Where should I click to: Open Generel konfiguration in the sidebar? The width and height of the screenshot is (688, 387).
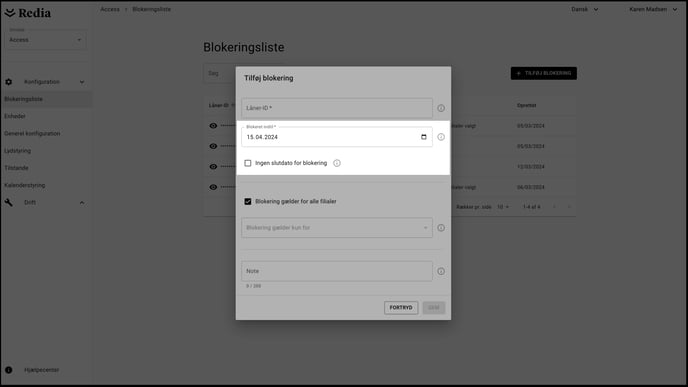(32, 133)
